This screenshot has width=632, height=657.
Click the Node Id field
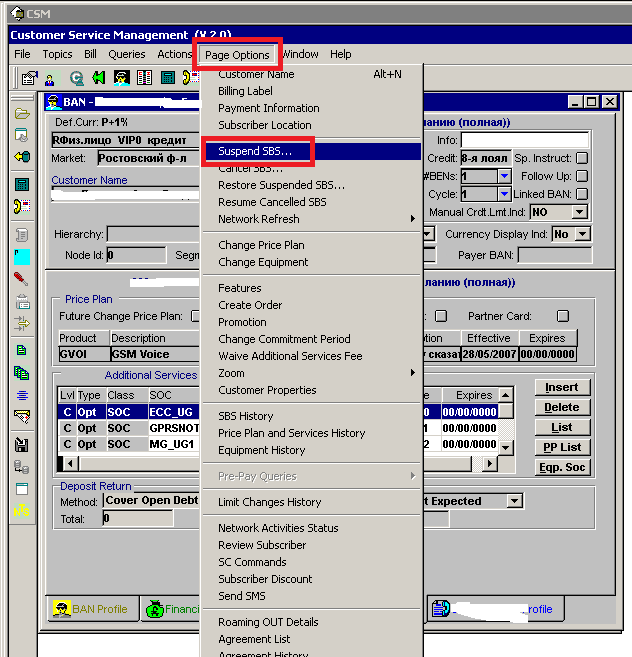click(x=136, y=255)
